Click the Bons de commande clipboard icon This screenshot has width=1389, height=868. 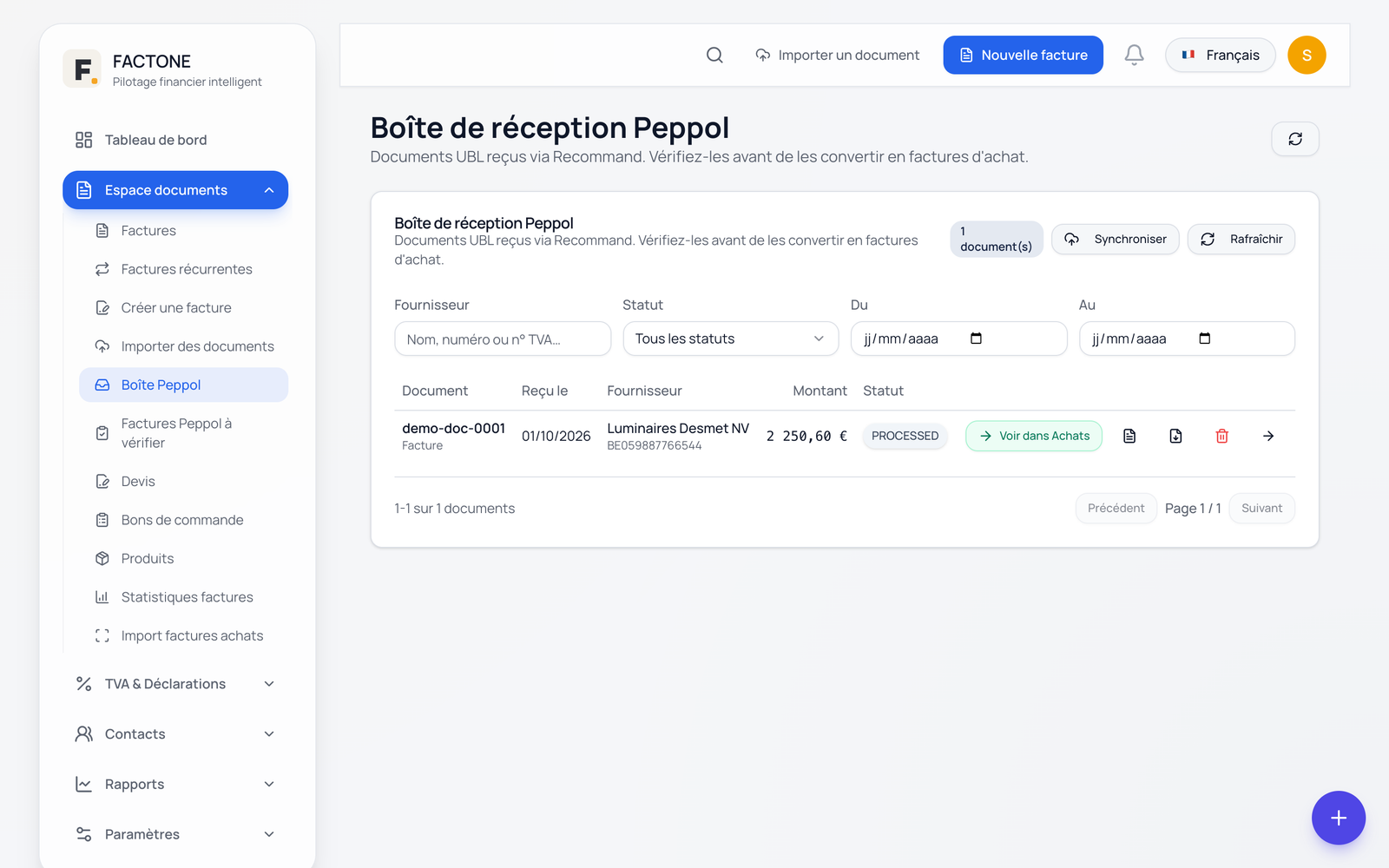pos(102,520)
